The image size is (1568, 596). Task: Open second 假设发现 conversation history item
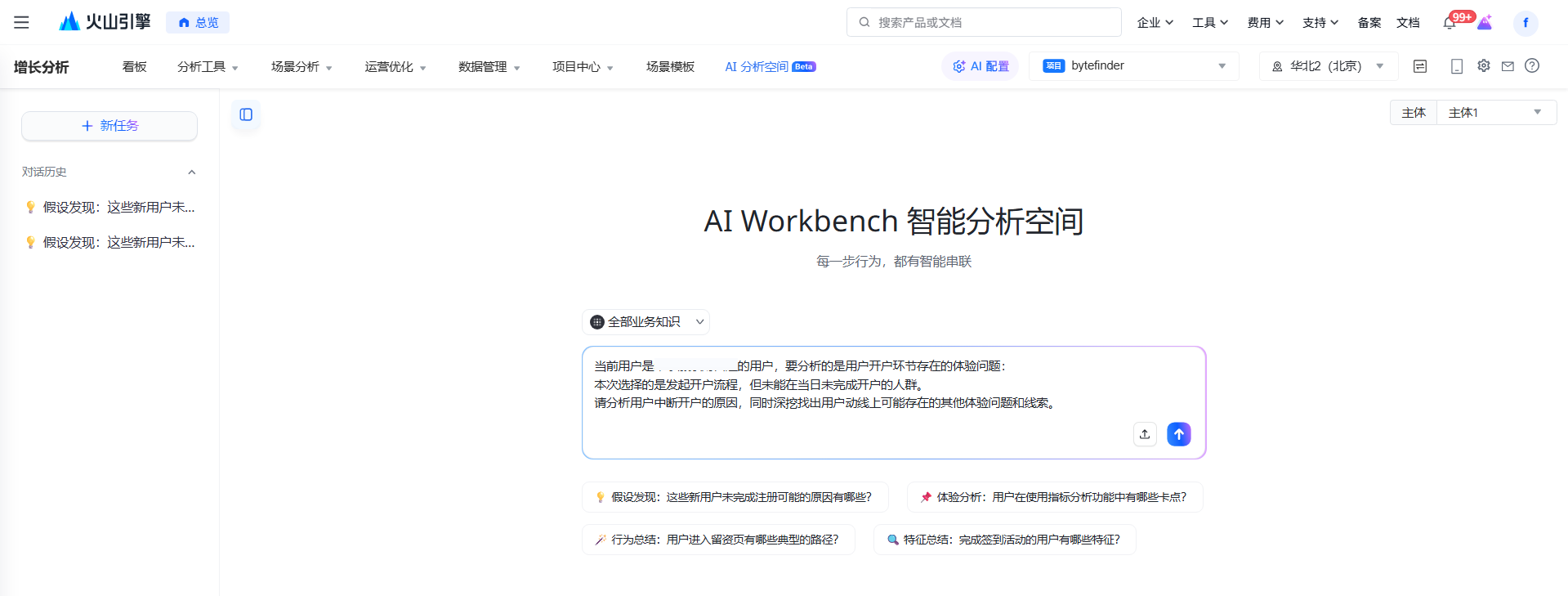(x=110, y=242)
